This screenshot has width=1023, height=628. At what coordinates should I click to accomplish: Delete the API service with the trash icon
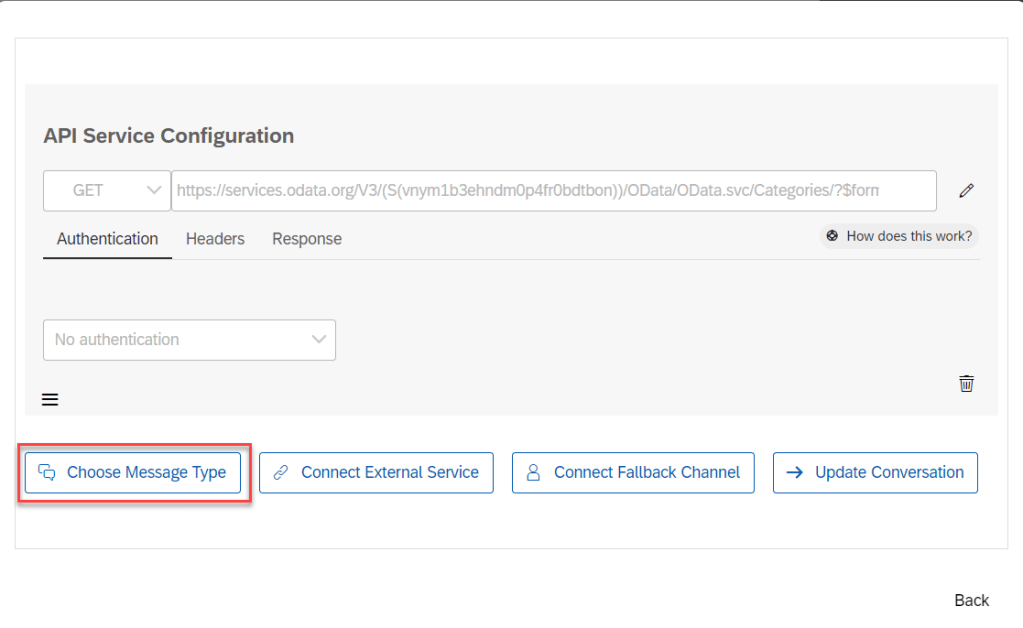point(966,383)
